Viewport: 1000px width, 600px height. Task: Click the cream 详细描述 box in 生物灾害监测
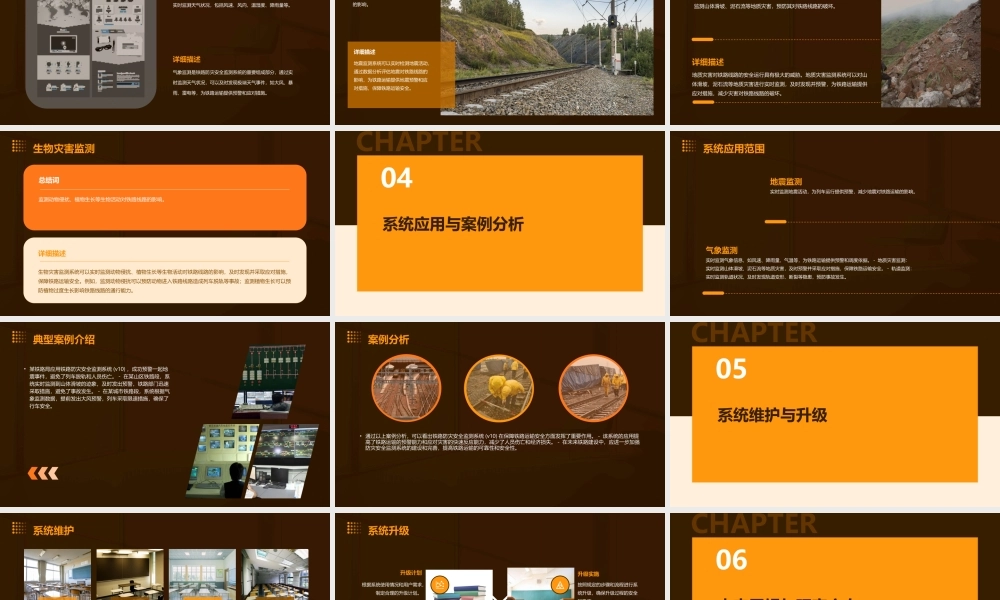165,270
